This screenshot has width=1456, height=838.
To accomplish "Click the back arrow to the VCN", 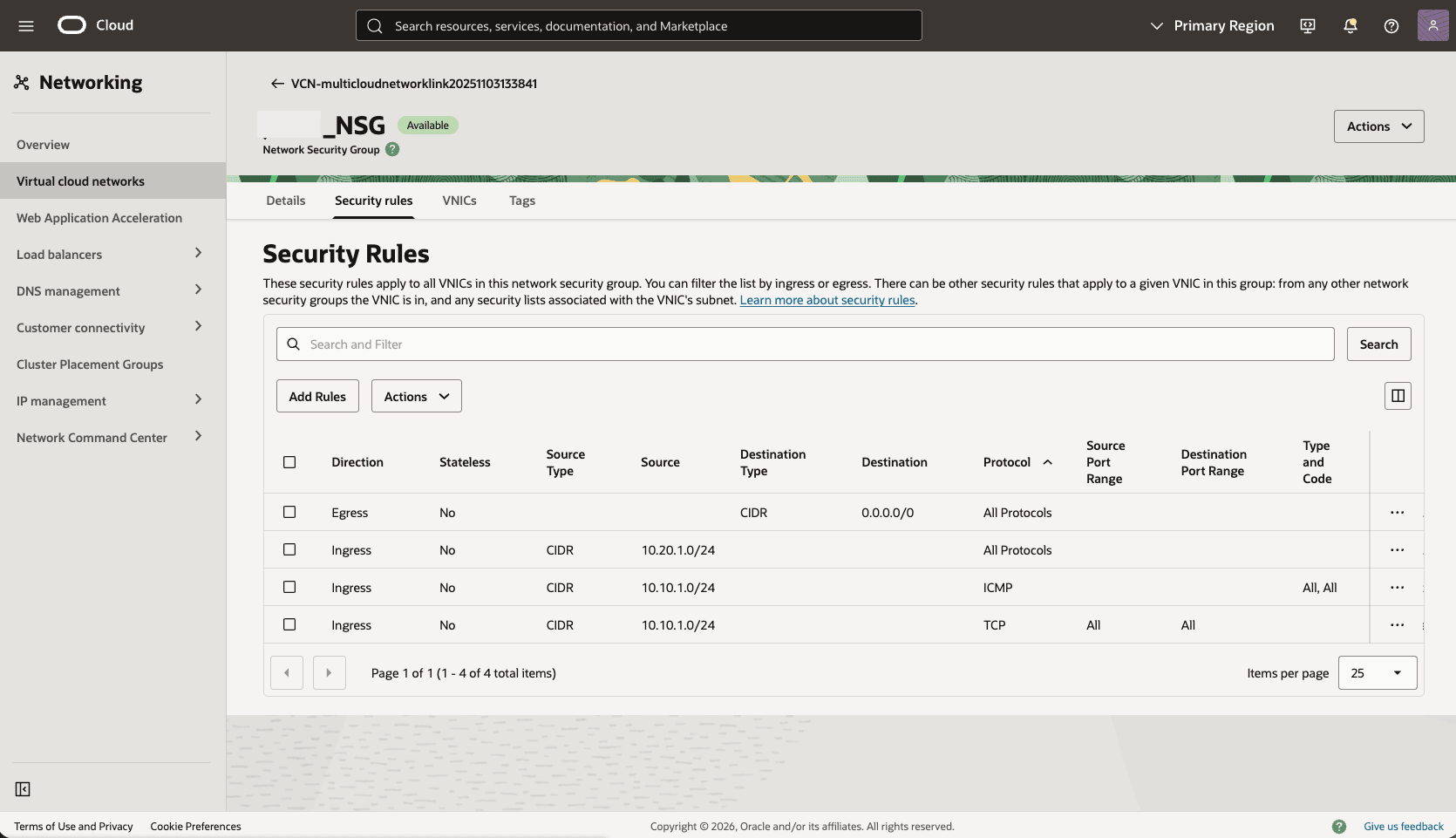I will pyautogui.click(x=277, y=84).
